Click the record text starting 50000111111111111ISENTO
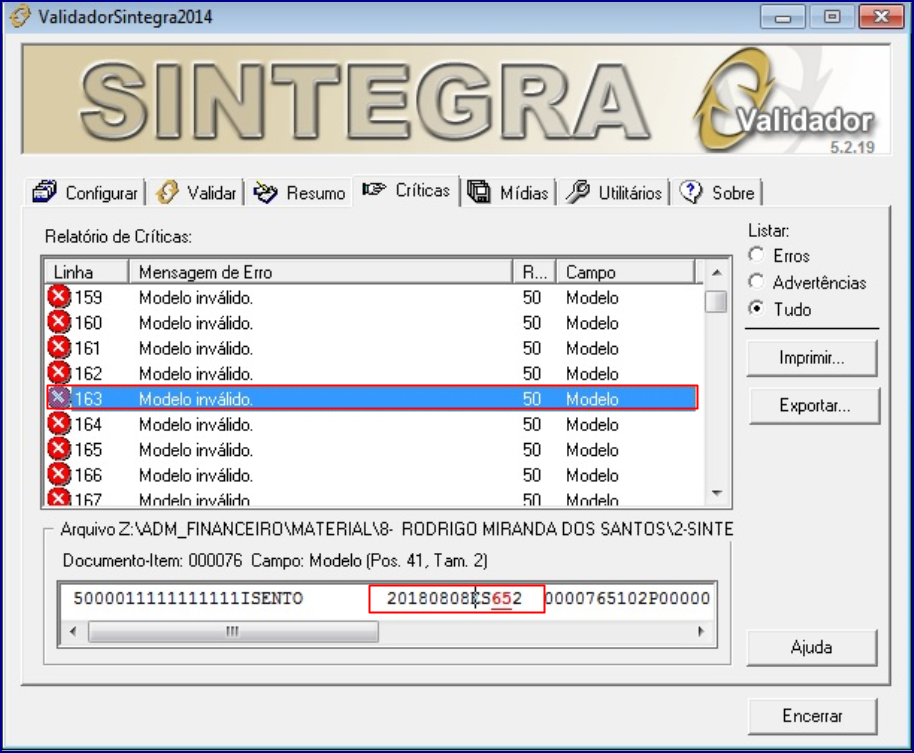Image resolution: width=914 pixels, height=753 pixels. [188, 599]
